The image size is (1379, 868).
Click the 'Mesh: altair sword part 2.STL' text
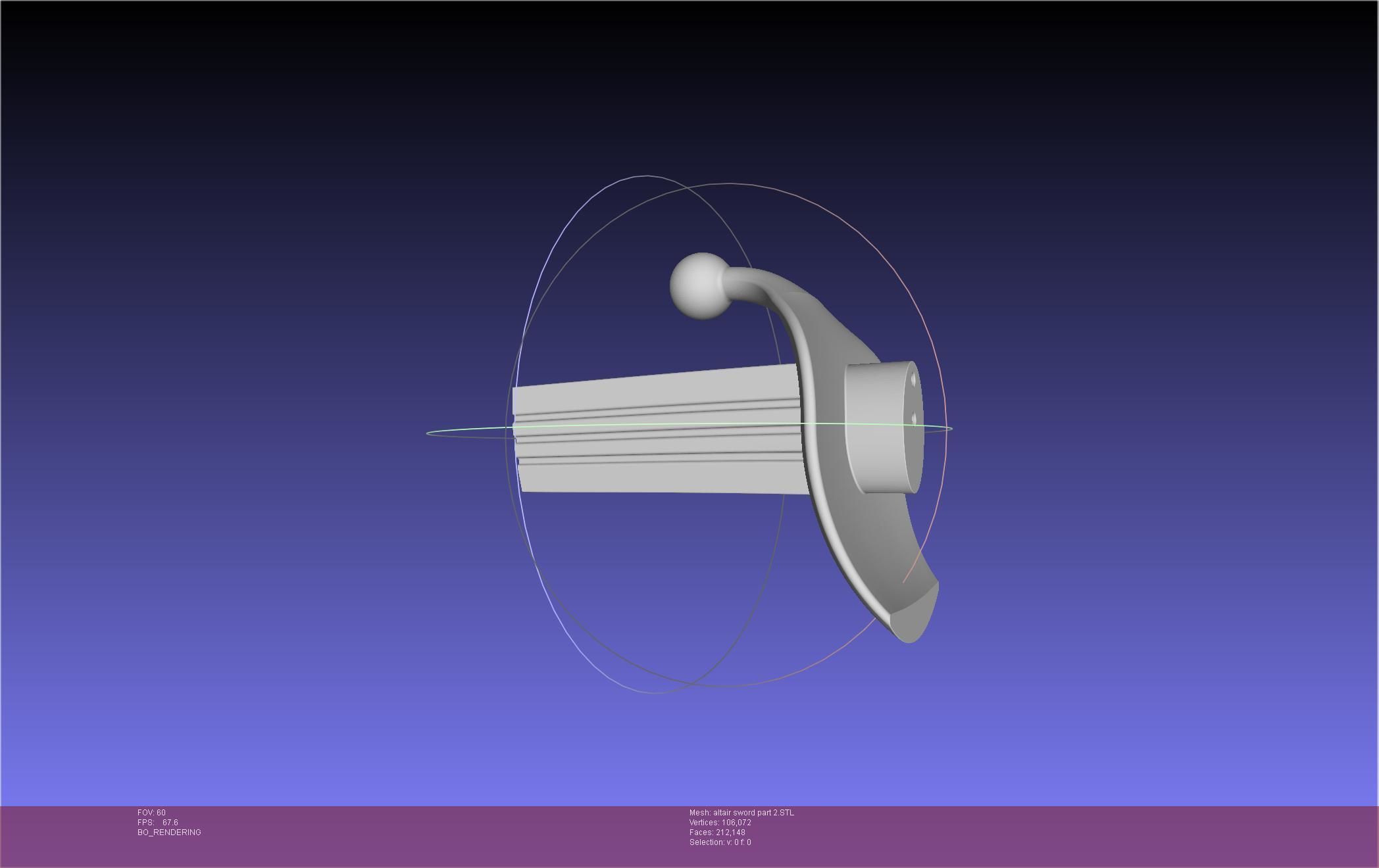pyautogui.click(x=741, y=813)
